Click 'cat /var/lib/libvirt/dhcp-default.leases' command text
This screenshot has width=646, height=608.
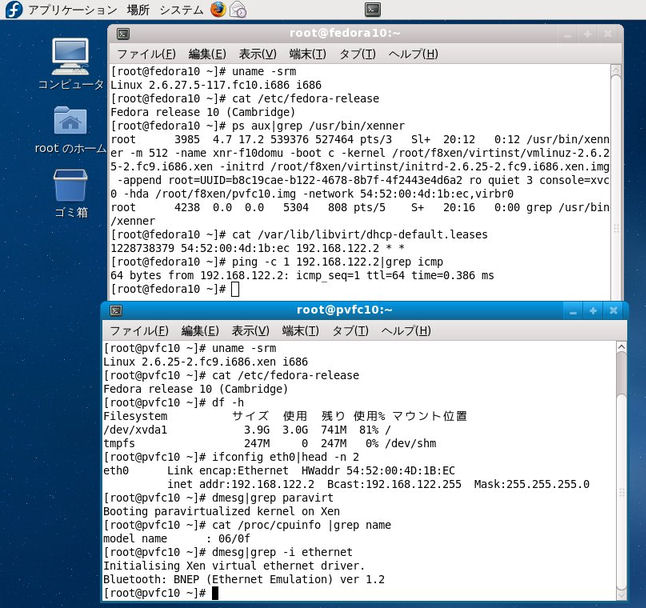pos(360,234)
